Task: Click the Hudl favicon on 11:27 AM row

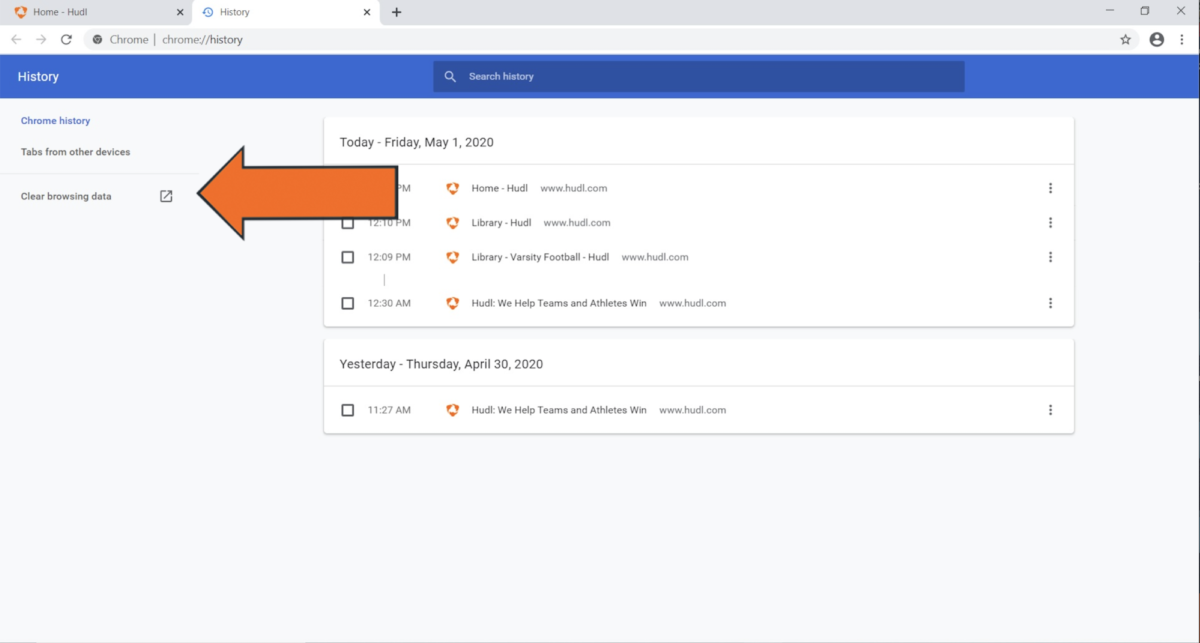Action: [x=452, y=410]
